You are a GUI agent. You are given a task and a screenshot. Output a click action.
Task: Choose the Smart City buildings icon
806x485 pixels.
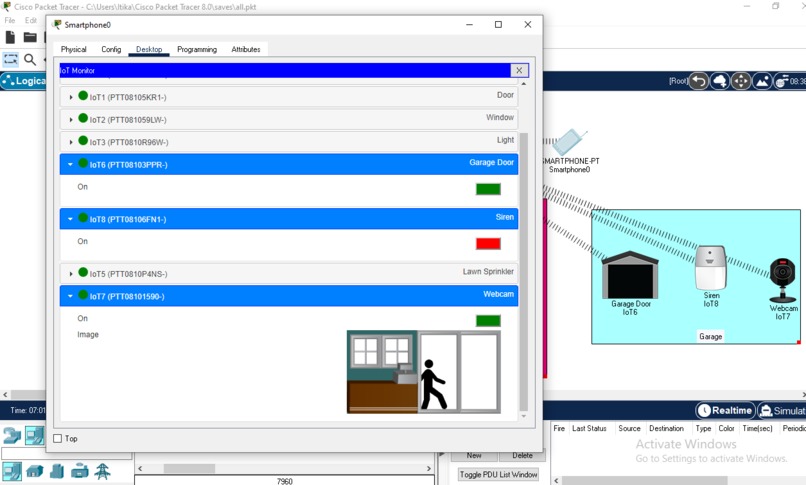(x=57, y=471)
